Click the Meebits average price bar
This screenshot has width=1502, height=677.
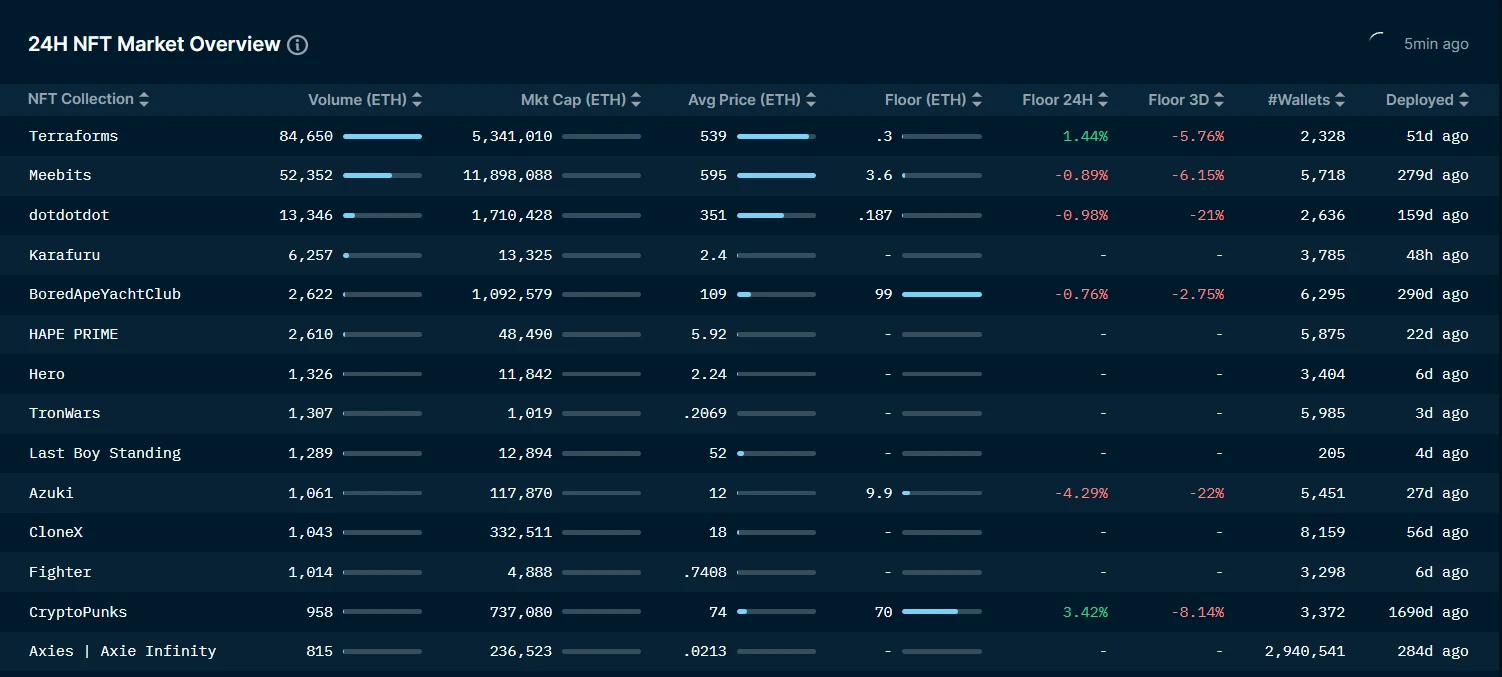pyautogui.click(x=776, y=175)
